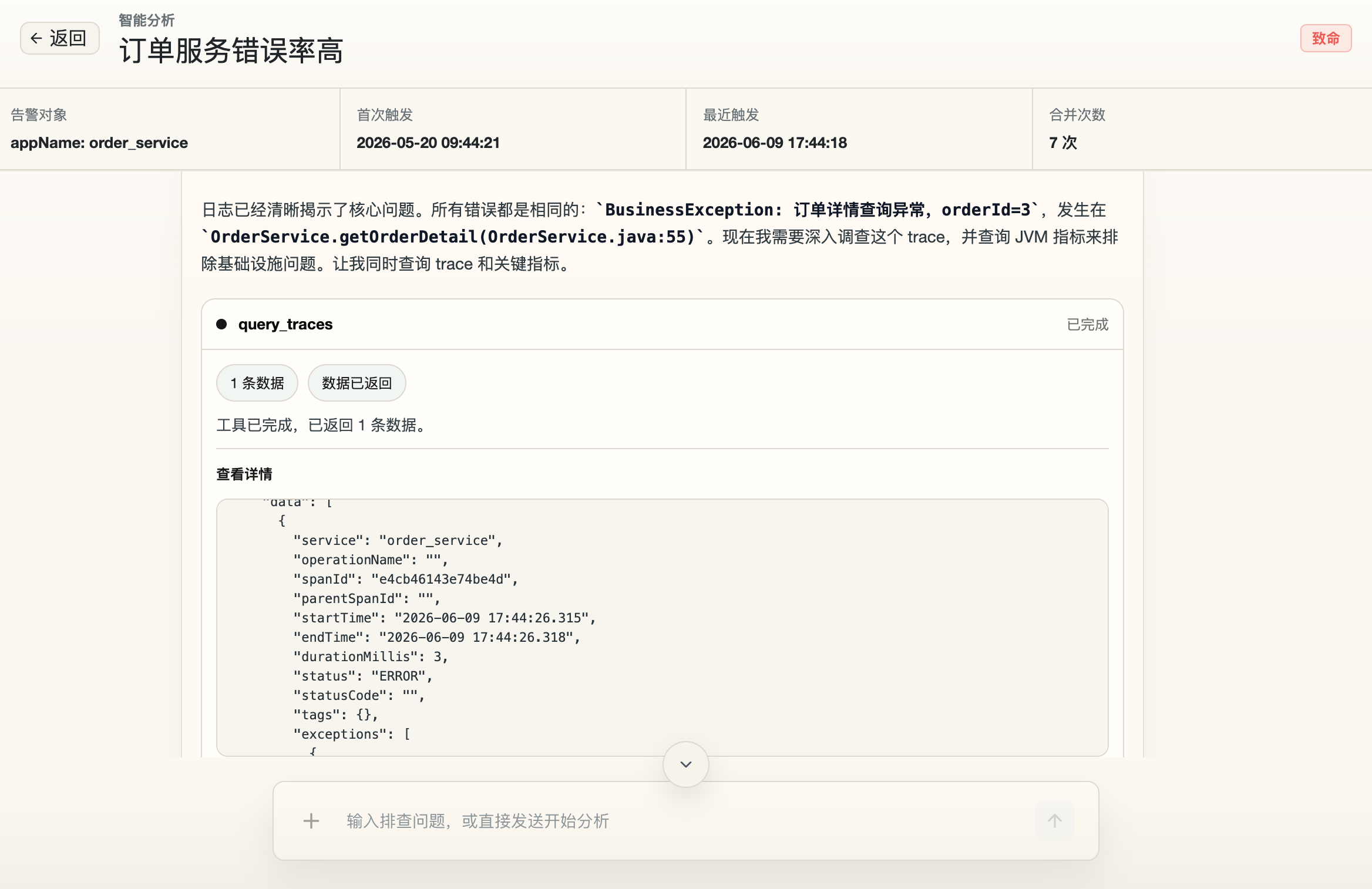The image size is (1372, 889).
Task: Click the JSON parentSpanId line
Action: 366,598
